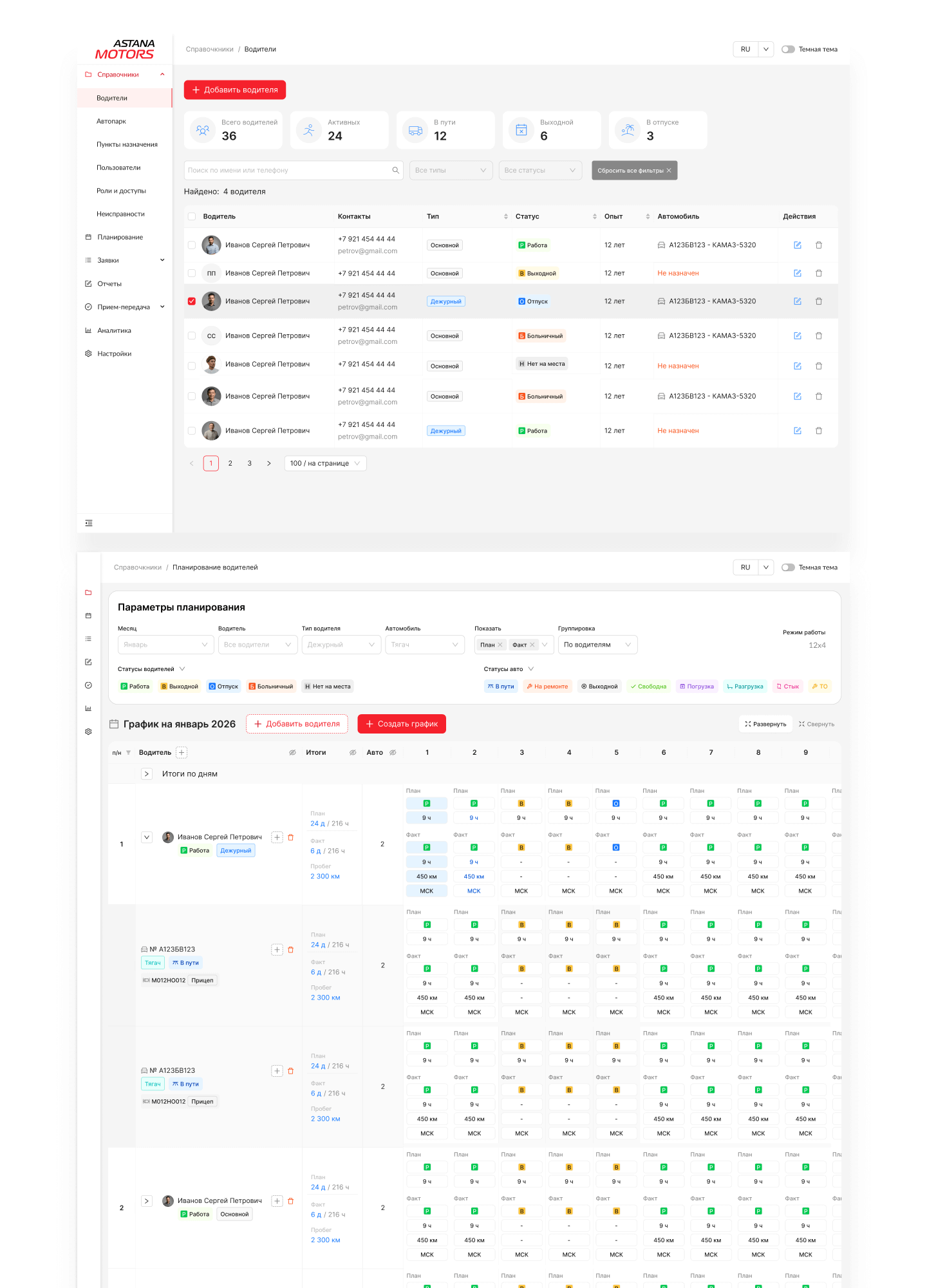This screenshot has width=927, height=1288.
Task: Collapse the Статусы авто section
Action: tap(530, 669)
